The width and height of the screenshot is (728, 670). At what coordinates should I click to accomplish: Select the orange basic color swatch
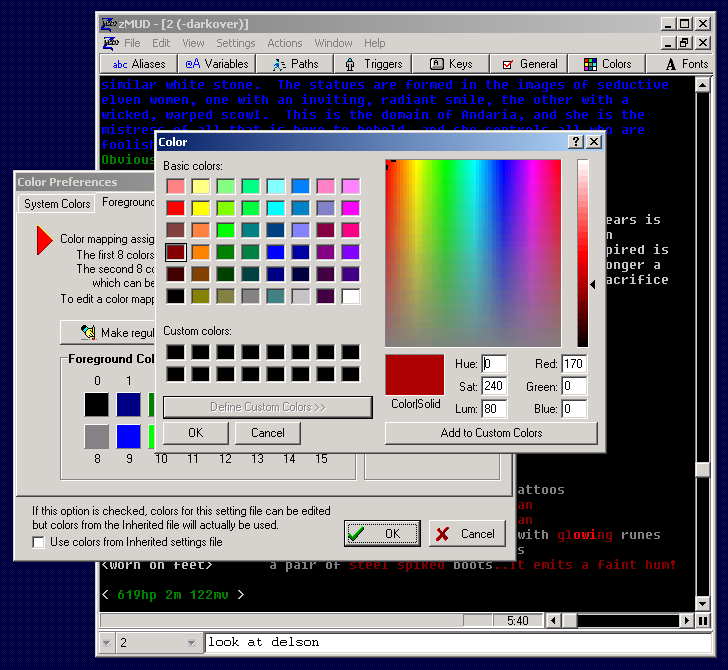click(201, 252)
